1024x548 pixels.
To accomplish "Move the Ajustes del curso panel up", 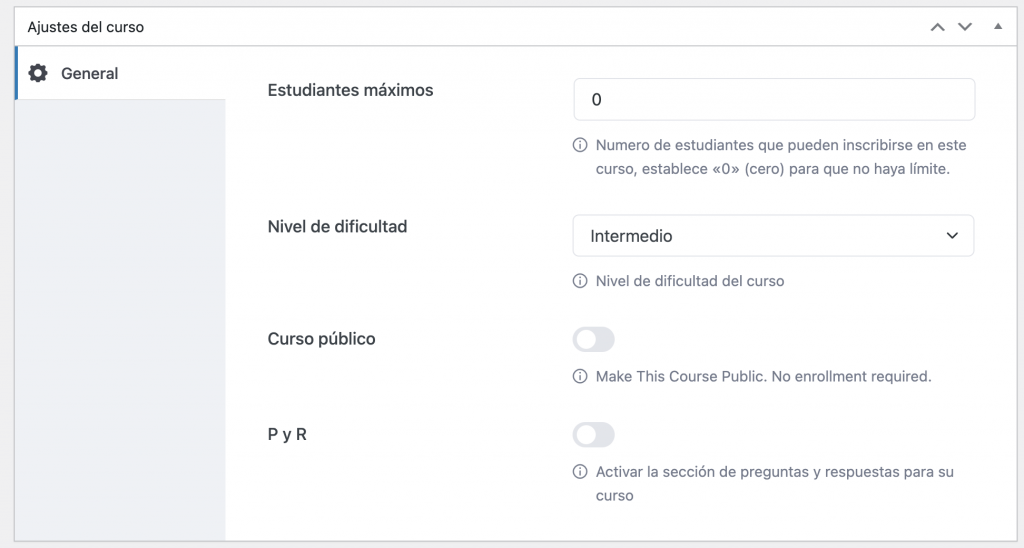I will (x=937, y=27).
